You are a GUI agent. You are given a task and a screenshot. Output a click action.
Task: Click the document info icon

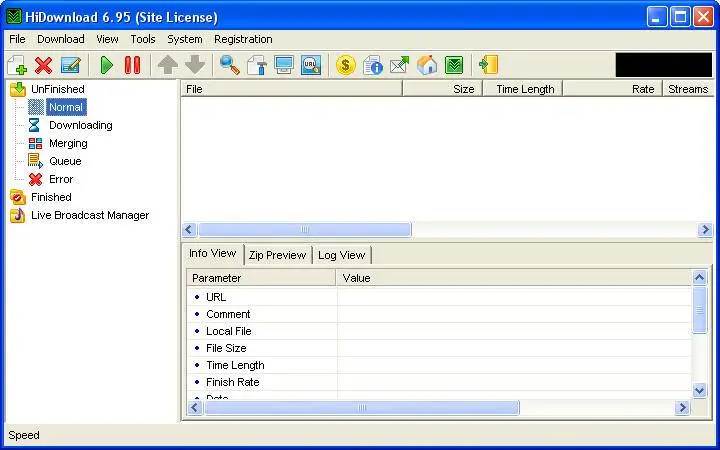[x=372, y=65]
